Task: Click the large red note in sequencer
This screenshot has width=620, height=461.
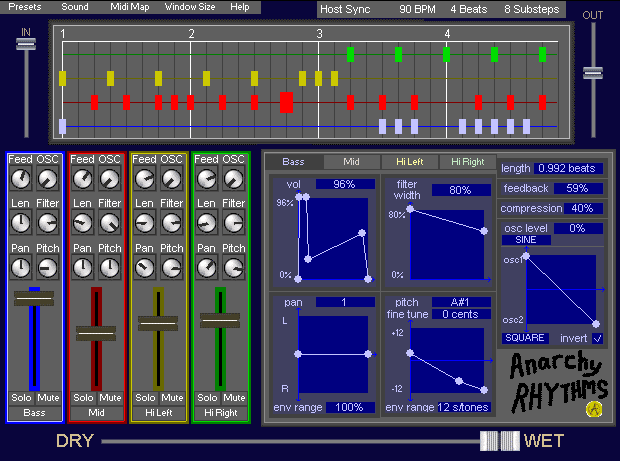Action: [286, 102]
